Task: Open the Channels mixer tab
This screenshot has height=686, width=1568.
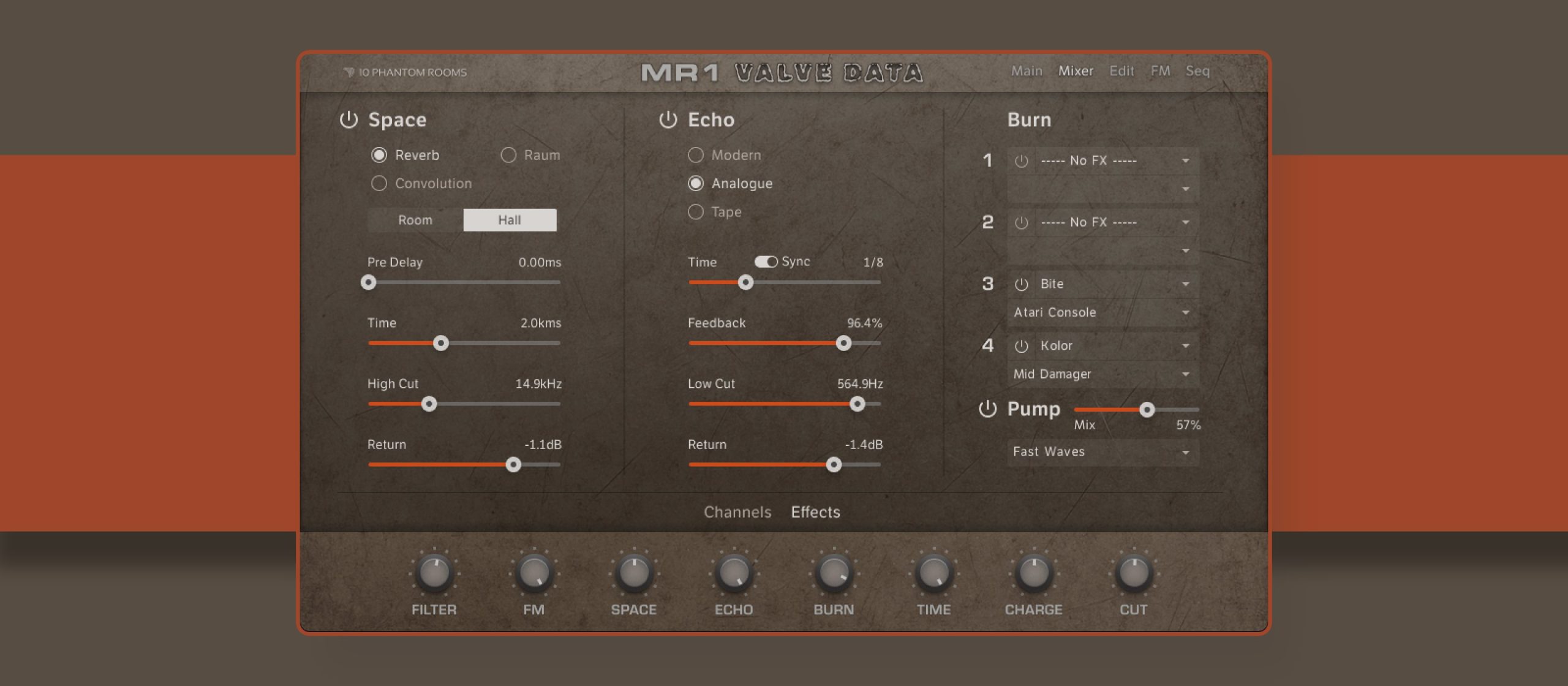Action: (737, 512)
